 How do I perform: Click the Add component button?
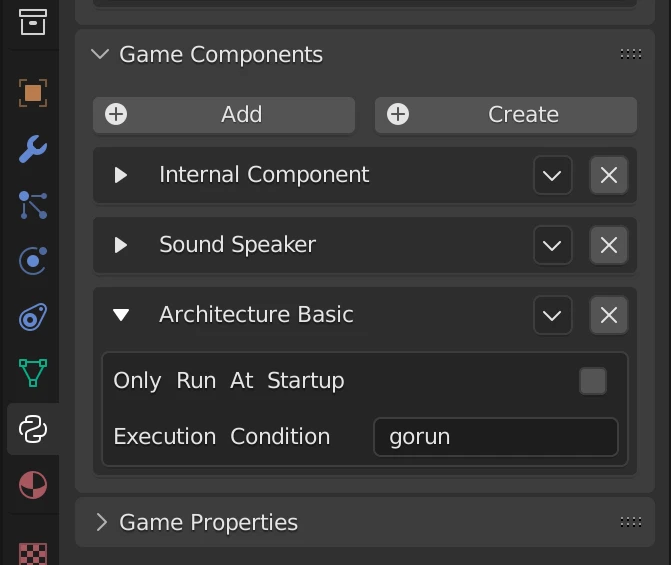click(224, 115)
